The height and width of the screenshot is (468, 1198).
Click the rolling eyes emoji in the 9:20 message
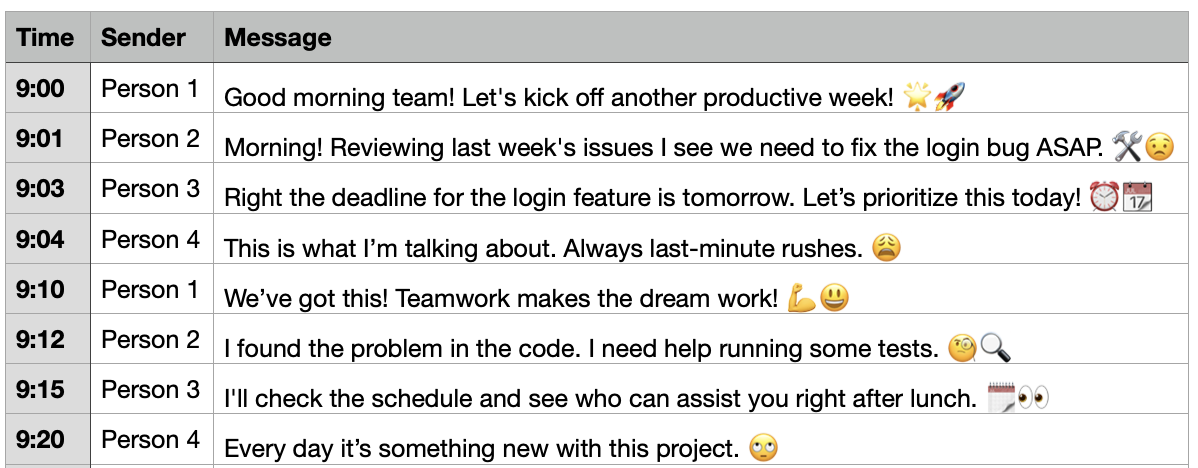coord(763,448)
